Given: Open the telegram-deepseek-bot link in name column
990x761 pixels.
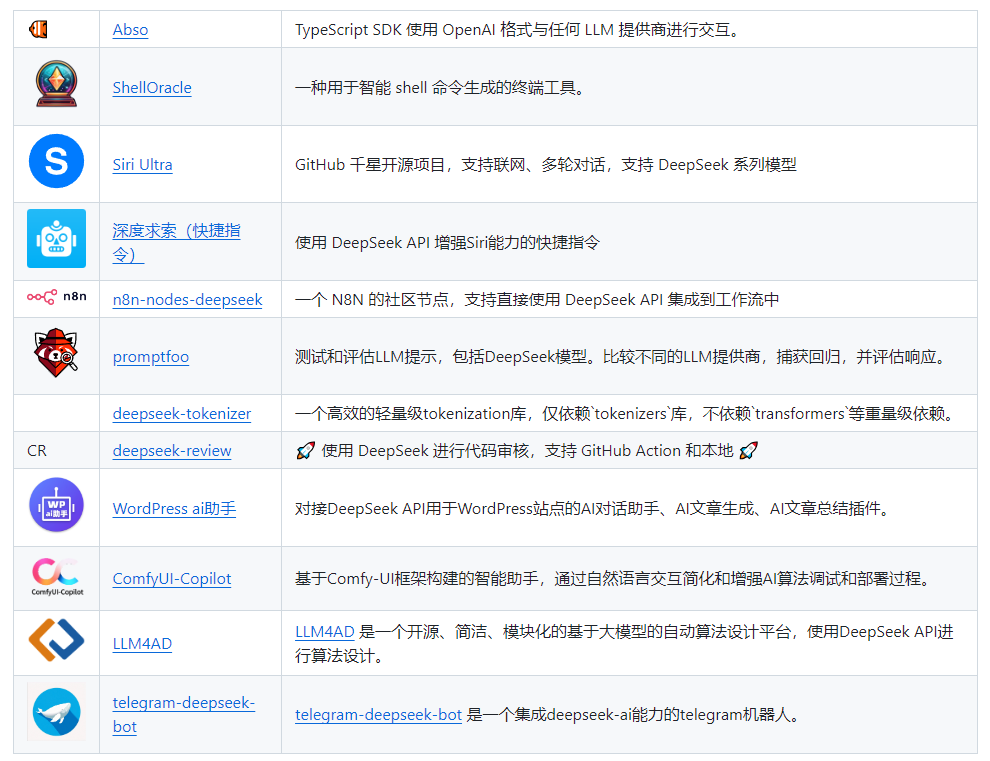Looking at the screenshot, I should tap(183, 714).
